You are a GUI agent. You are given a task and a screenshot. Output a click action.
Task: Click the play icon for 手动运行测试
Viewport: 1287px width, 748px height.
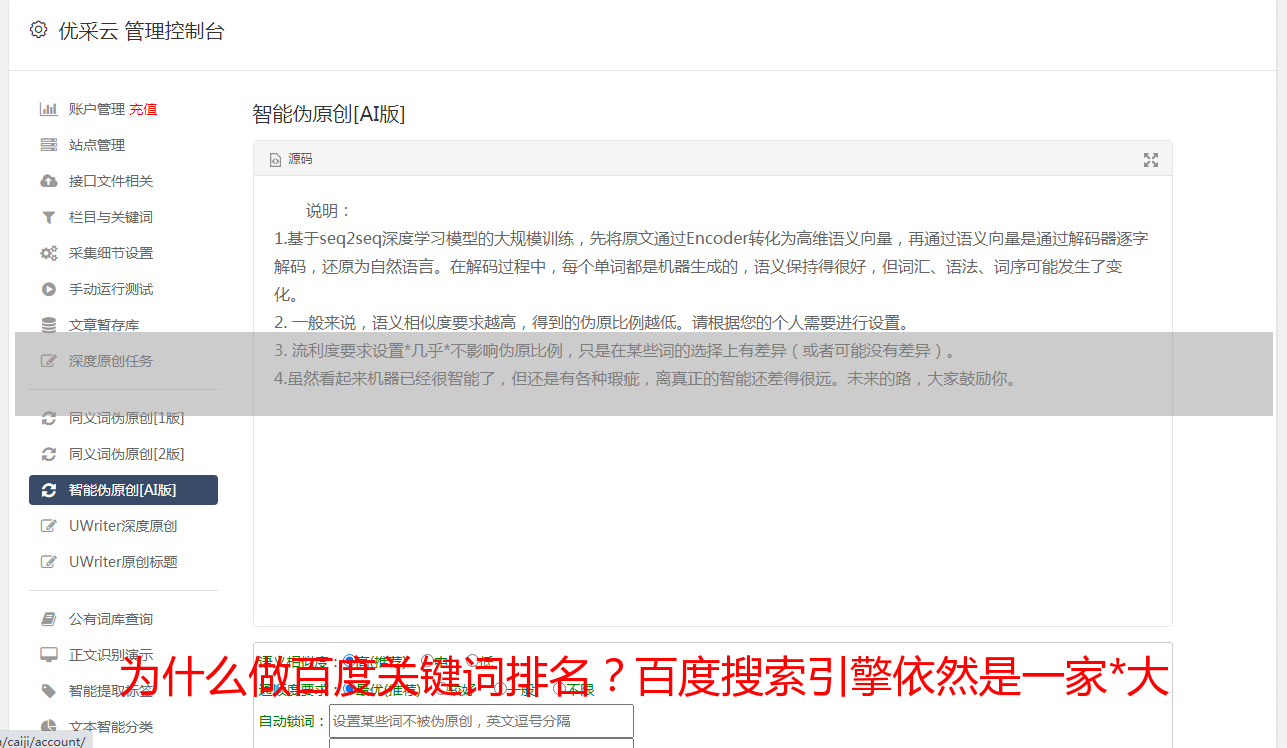coord(48,289)
